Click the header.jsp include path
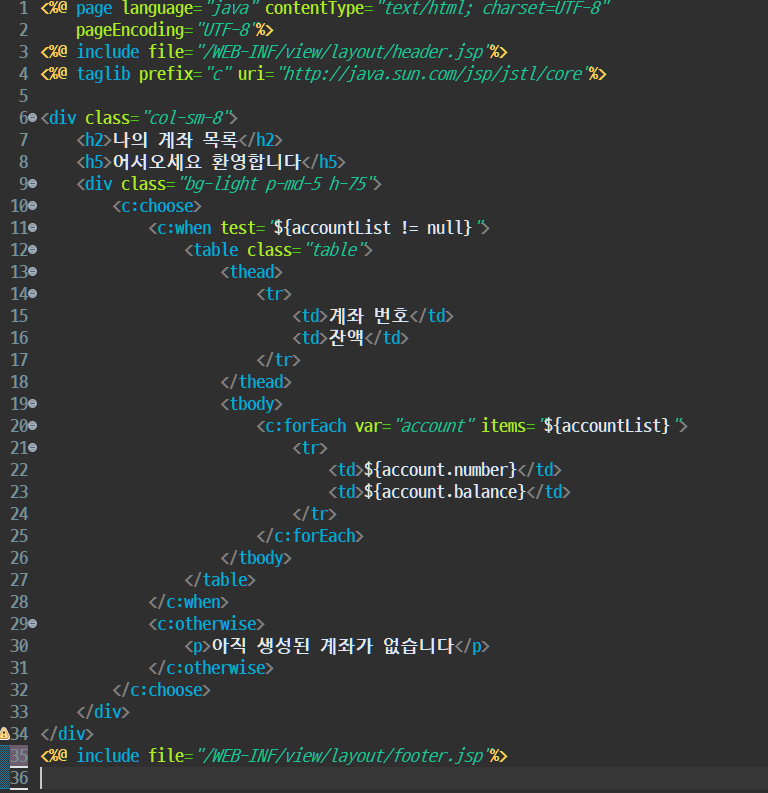768x793 pixels. click(x=343, y=52)
